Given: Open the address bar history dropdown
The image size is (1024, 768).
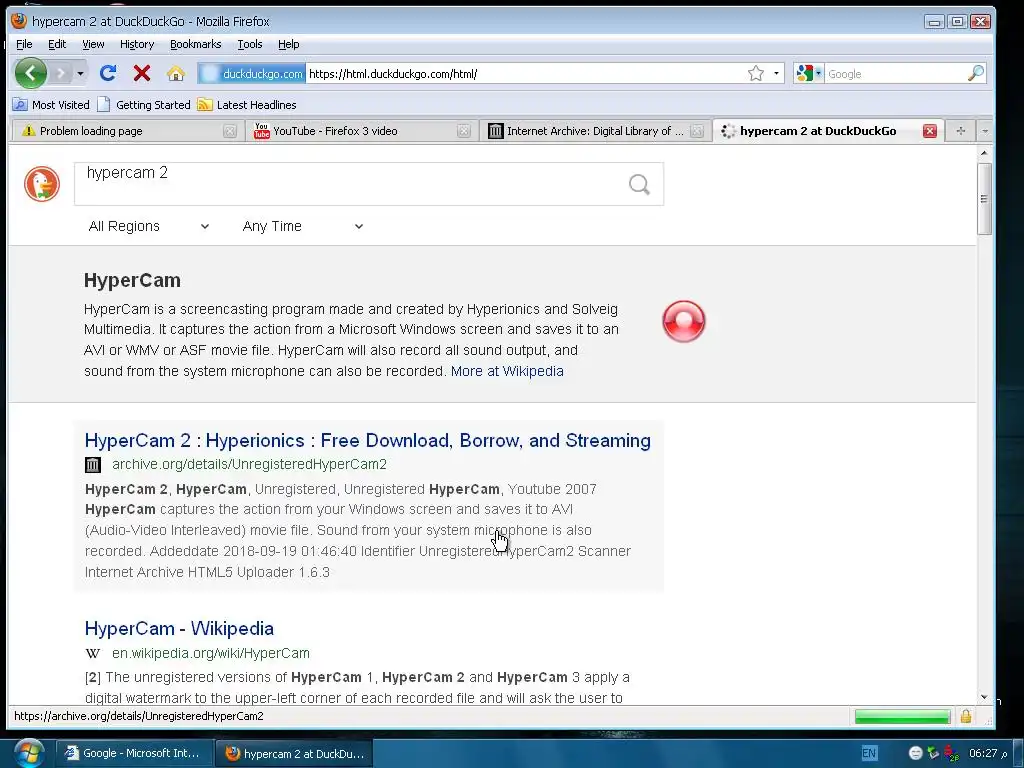Looking at the screenshot, I should [776, 74].
